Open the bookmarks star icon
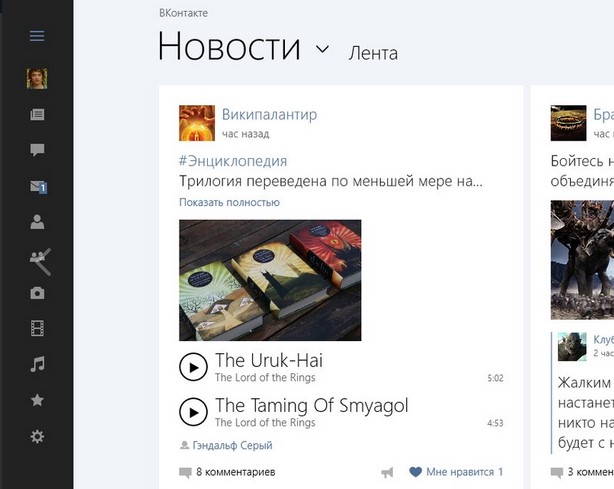The width and height of the screenshot is (614, 489). pos(37,400)
